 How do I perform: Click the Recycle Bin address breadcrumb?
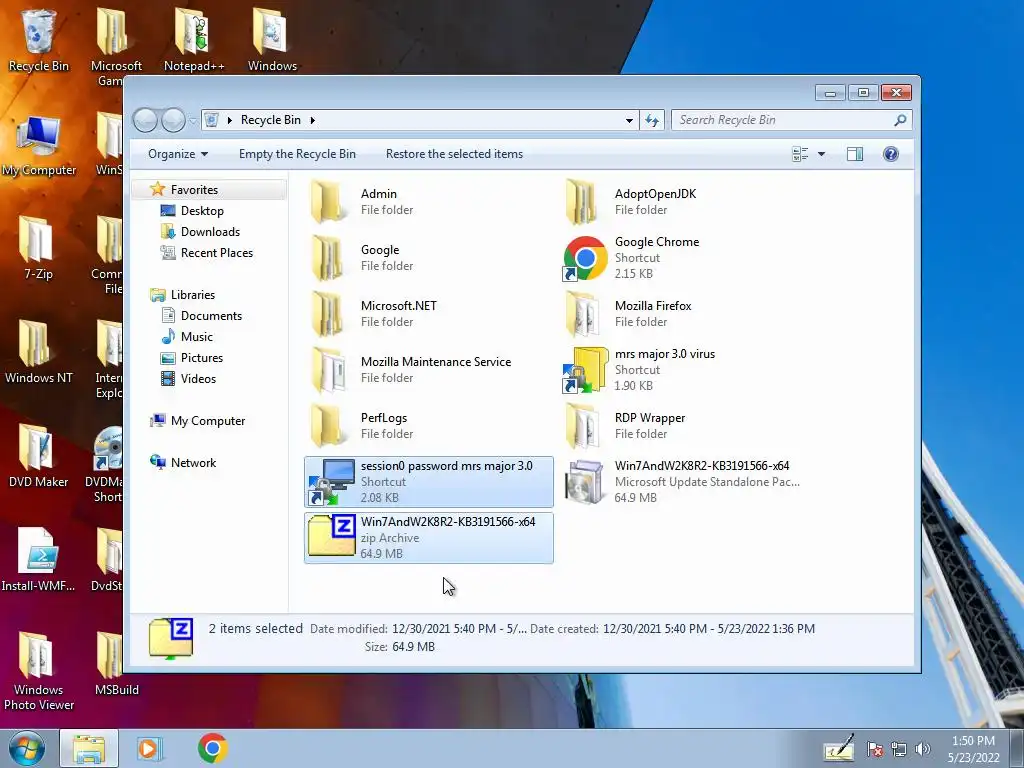pos(270,120)
